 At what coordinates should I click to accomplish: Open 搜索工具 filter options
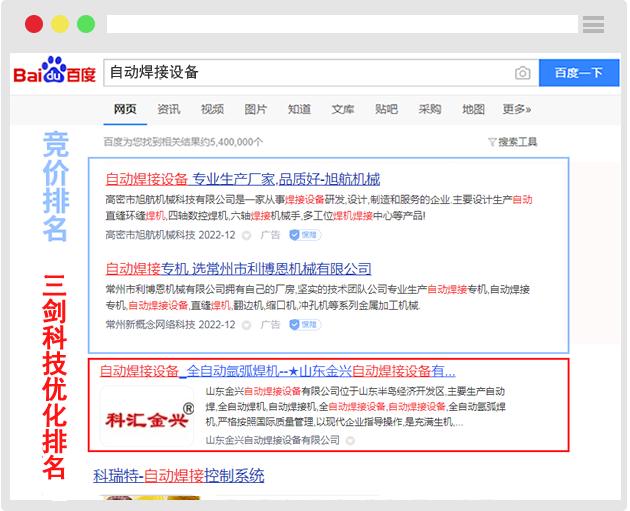coord(513,142)
